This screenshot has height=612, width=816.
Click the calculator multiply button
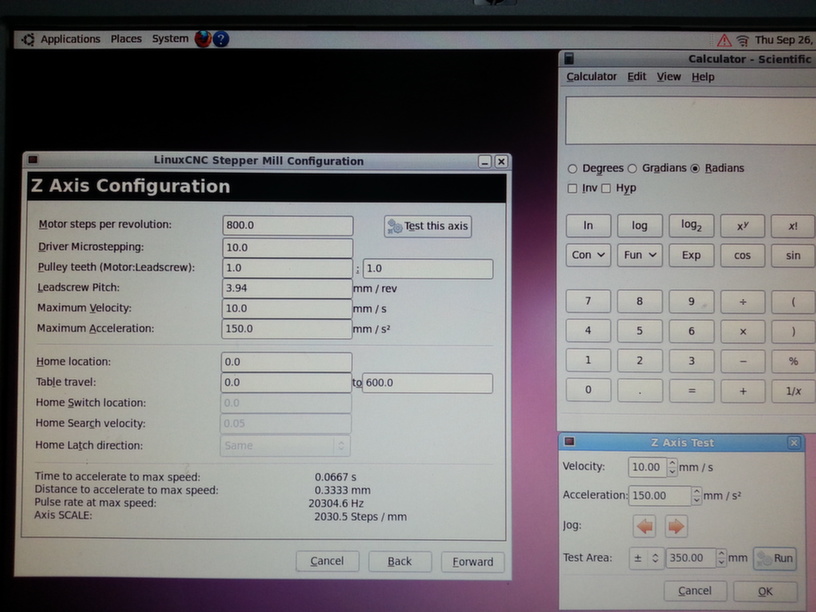(743, 332)
